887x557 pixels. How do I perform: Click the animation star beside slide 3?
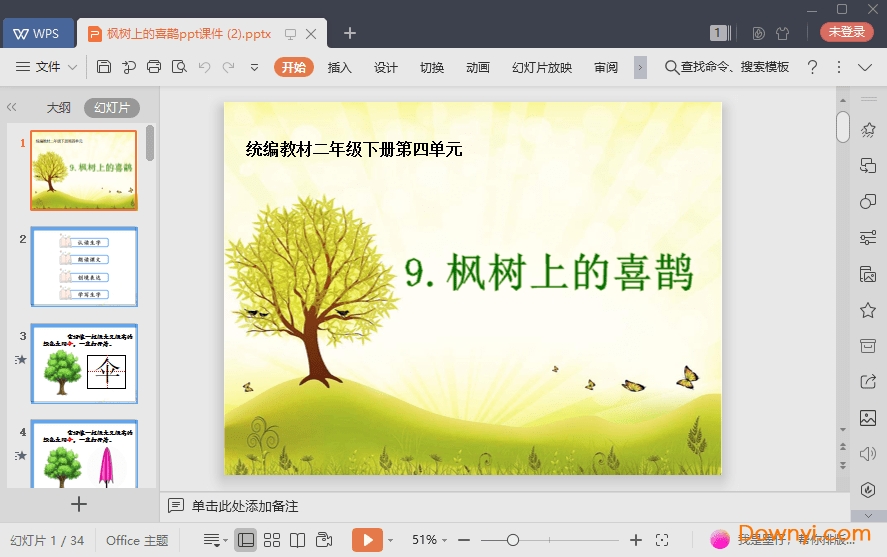[21, 359]
